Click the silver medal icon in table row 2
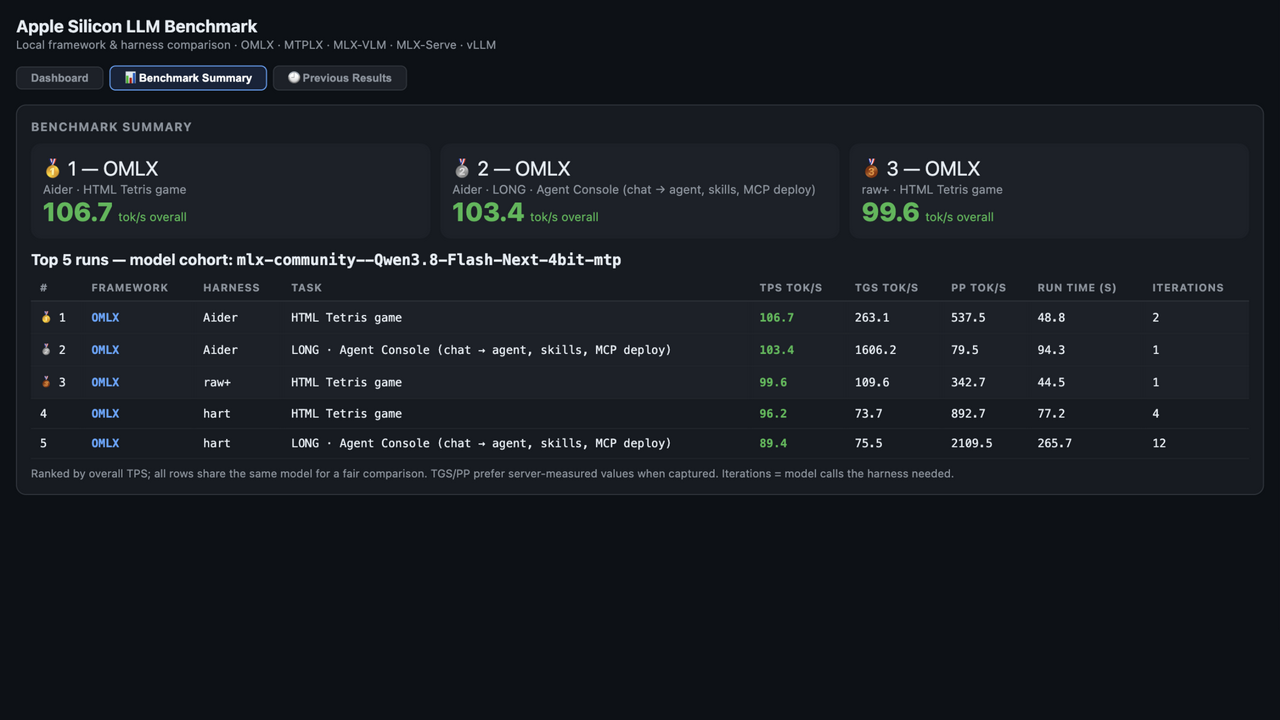1280x720 pixels. (x=46, y=350)
